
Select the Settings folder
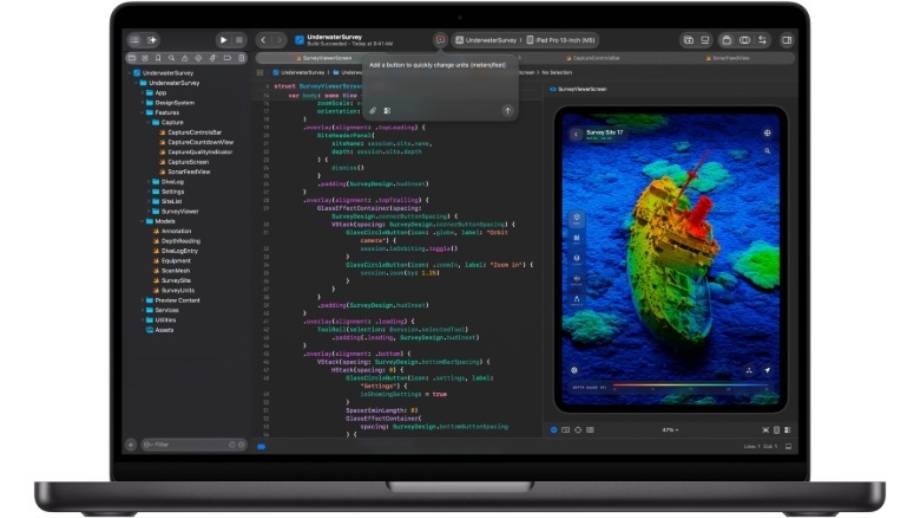point(168,192)
